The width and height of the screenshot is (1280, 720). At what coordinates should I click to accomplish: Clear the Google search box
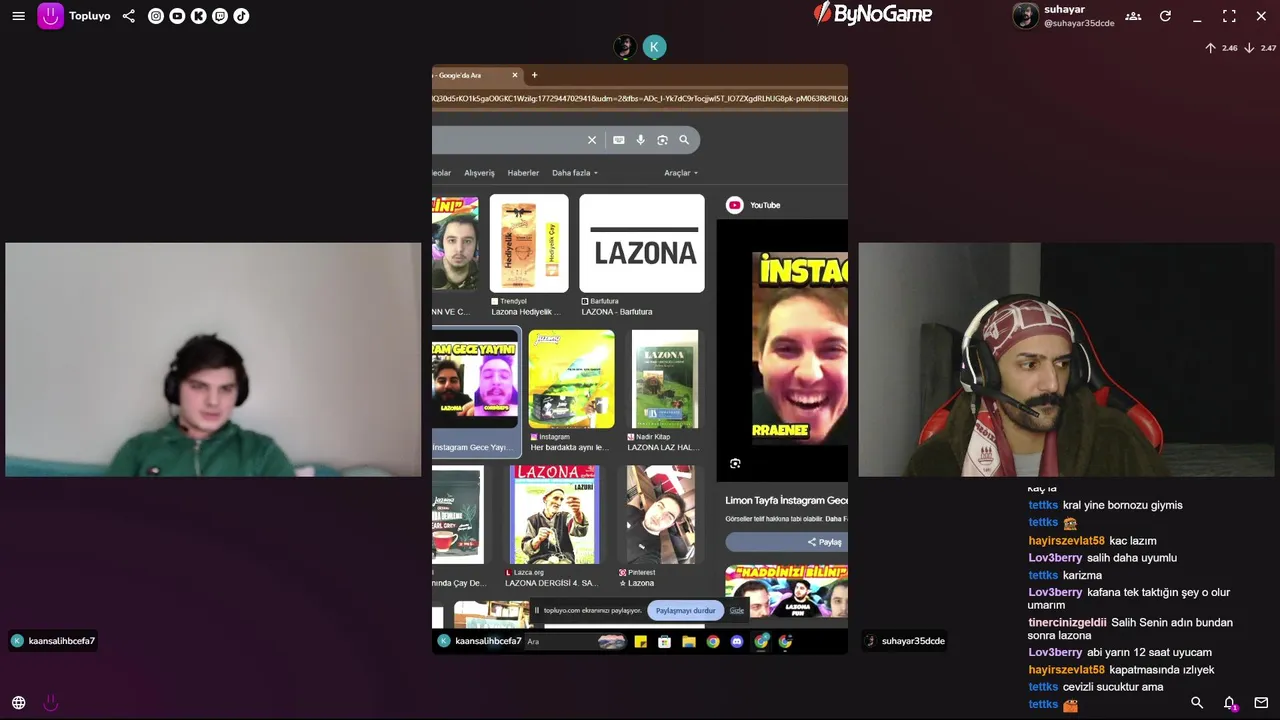pos(591,140)
